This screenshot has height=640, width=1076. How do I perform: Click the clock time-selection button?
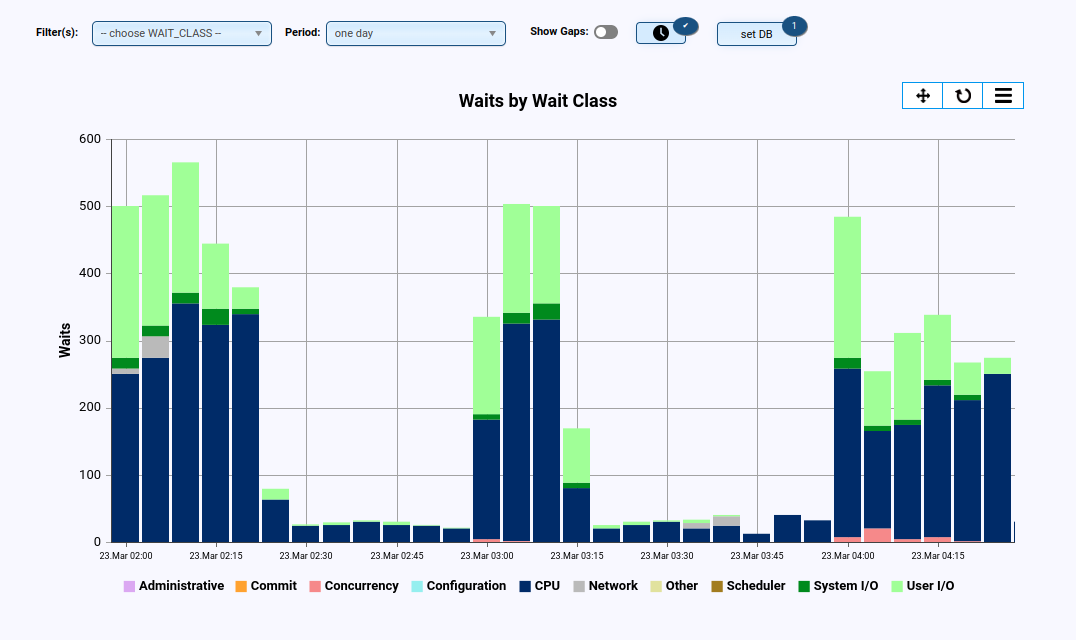660,32
